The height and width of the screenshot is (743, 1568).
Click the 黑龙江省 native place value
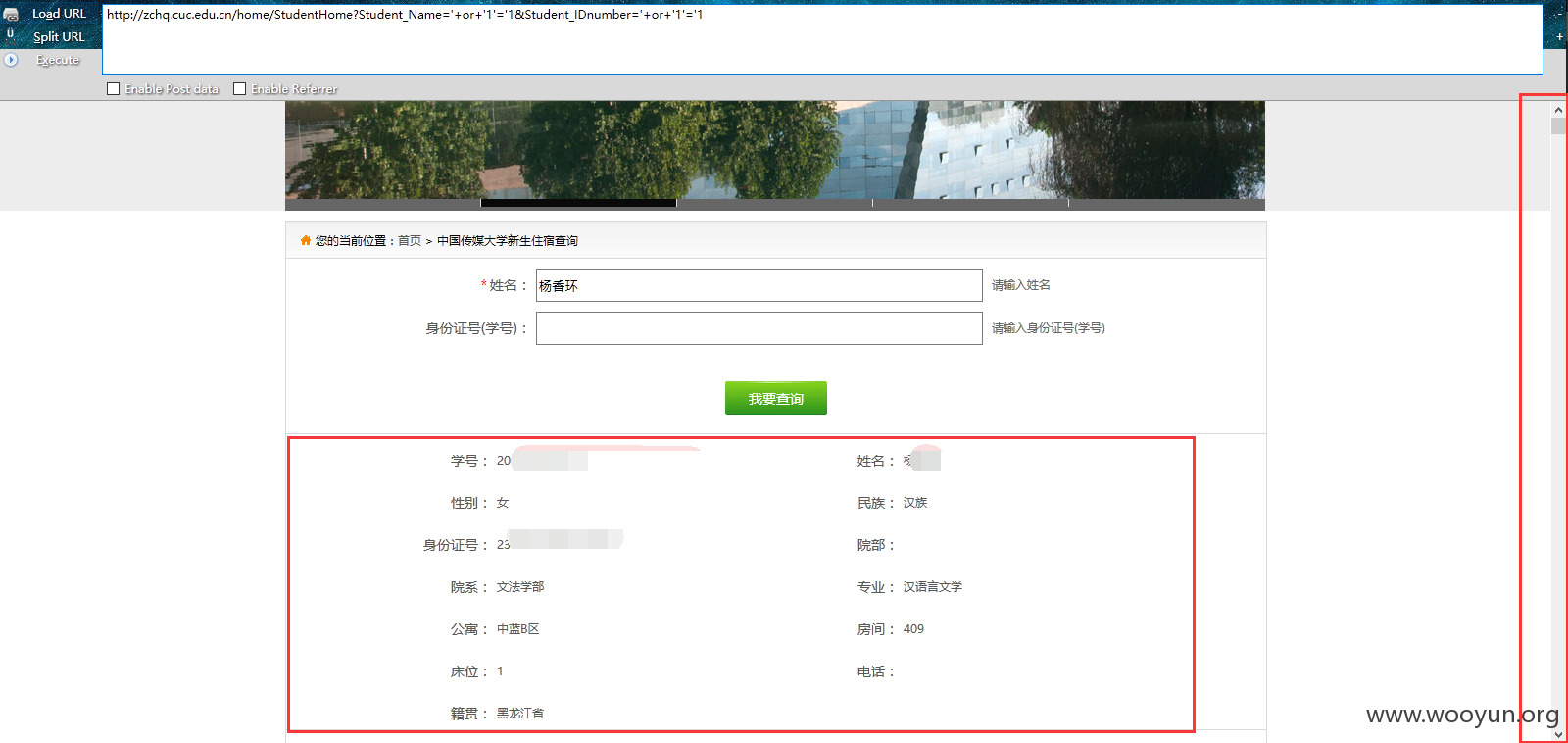pyautogui.click(x=520, y=714)
